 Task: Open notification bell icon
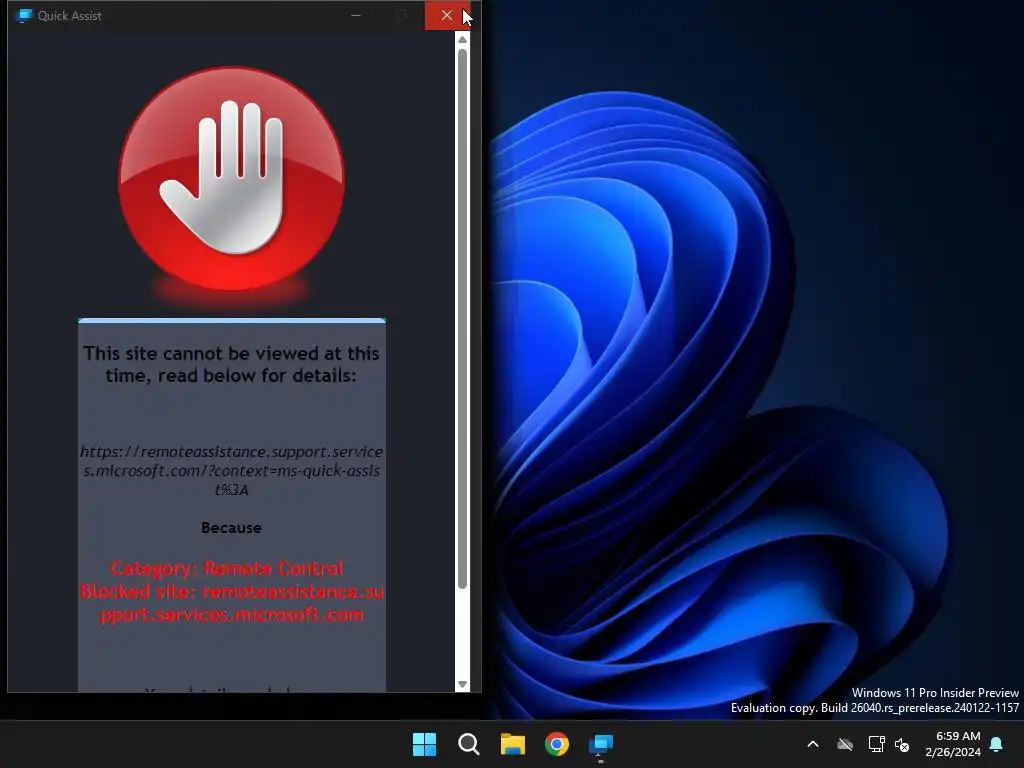pyautogui.click(x=997, y=744)
